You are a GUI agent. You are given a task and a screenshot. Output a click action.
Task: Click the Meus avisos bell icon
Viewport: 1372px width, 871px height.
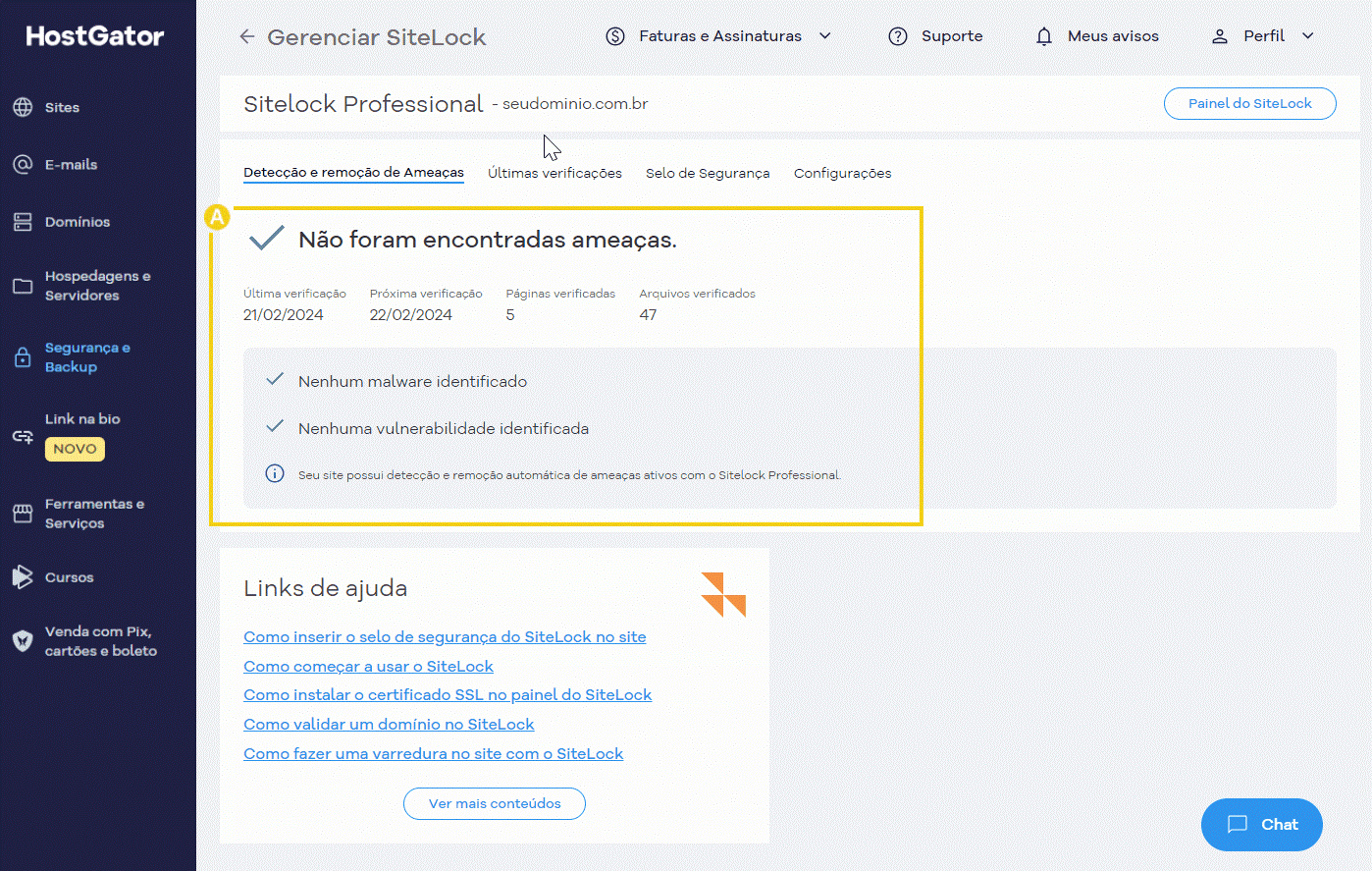click(x=1044, y=36)
